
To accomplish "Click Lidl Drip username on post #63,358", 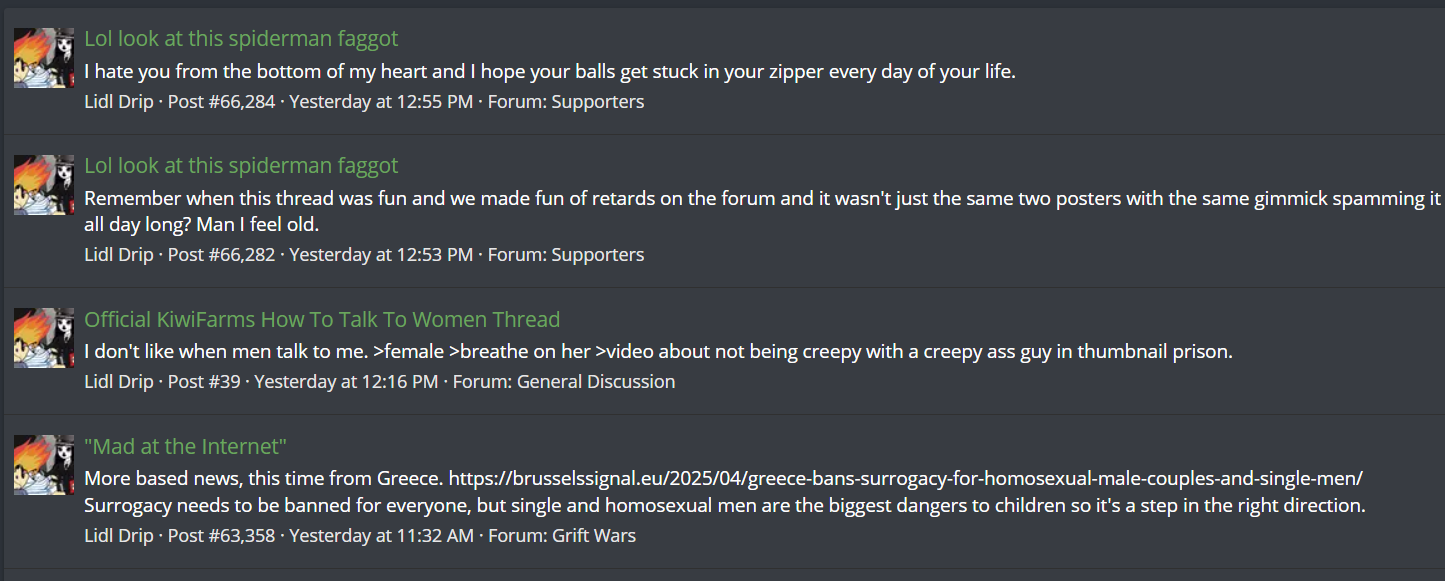I will pos(119,536).
